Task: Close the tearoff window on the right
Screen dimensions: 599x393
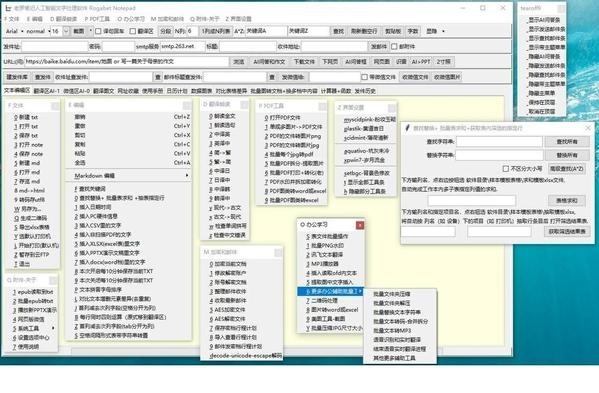Action: (x=561, y=8)
